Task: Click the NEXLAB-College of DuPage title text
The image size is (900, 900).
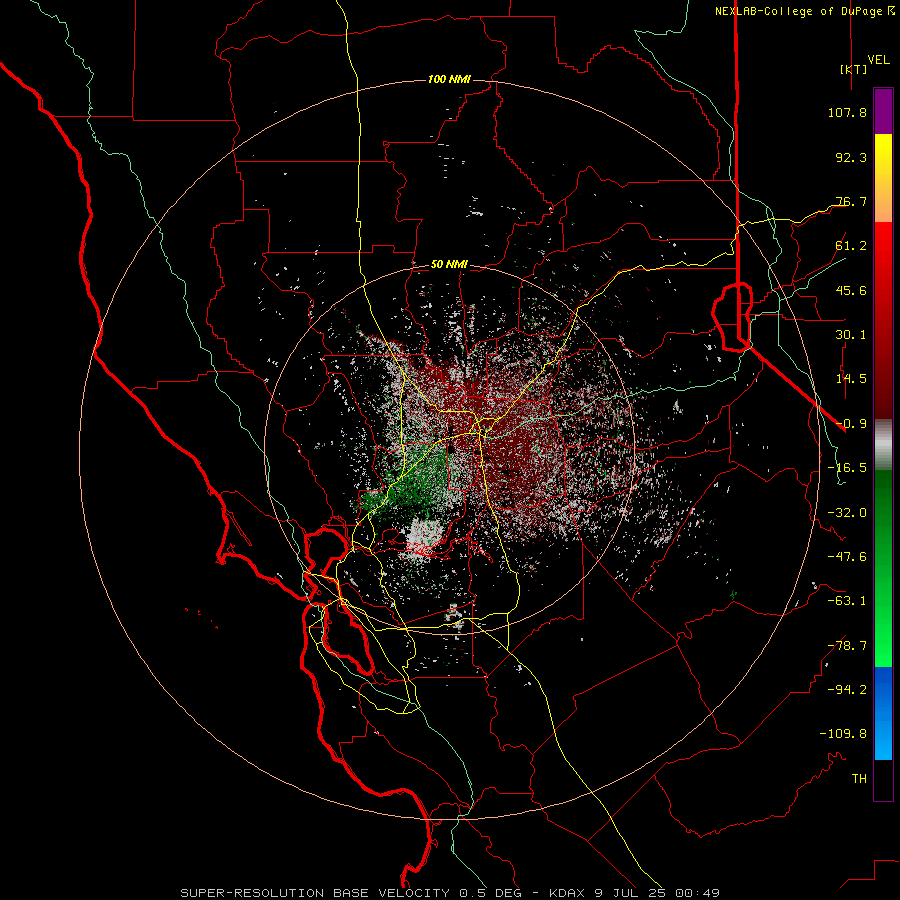Action: tap(798, 11)
